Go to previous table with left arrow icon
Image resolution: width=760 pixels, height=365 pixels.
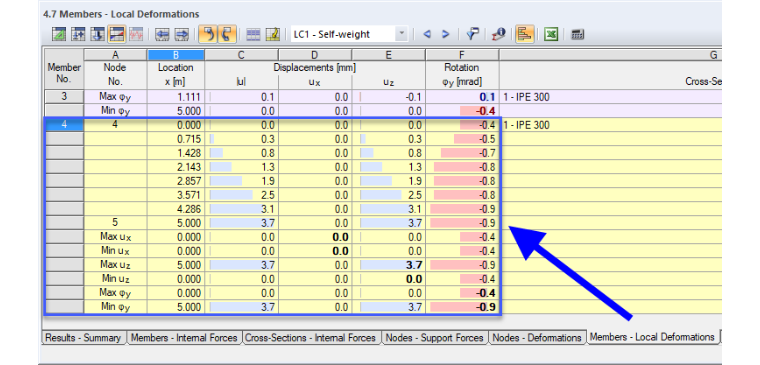162,34
